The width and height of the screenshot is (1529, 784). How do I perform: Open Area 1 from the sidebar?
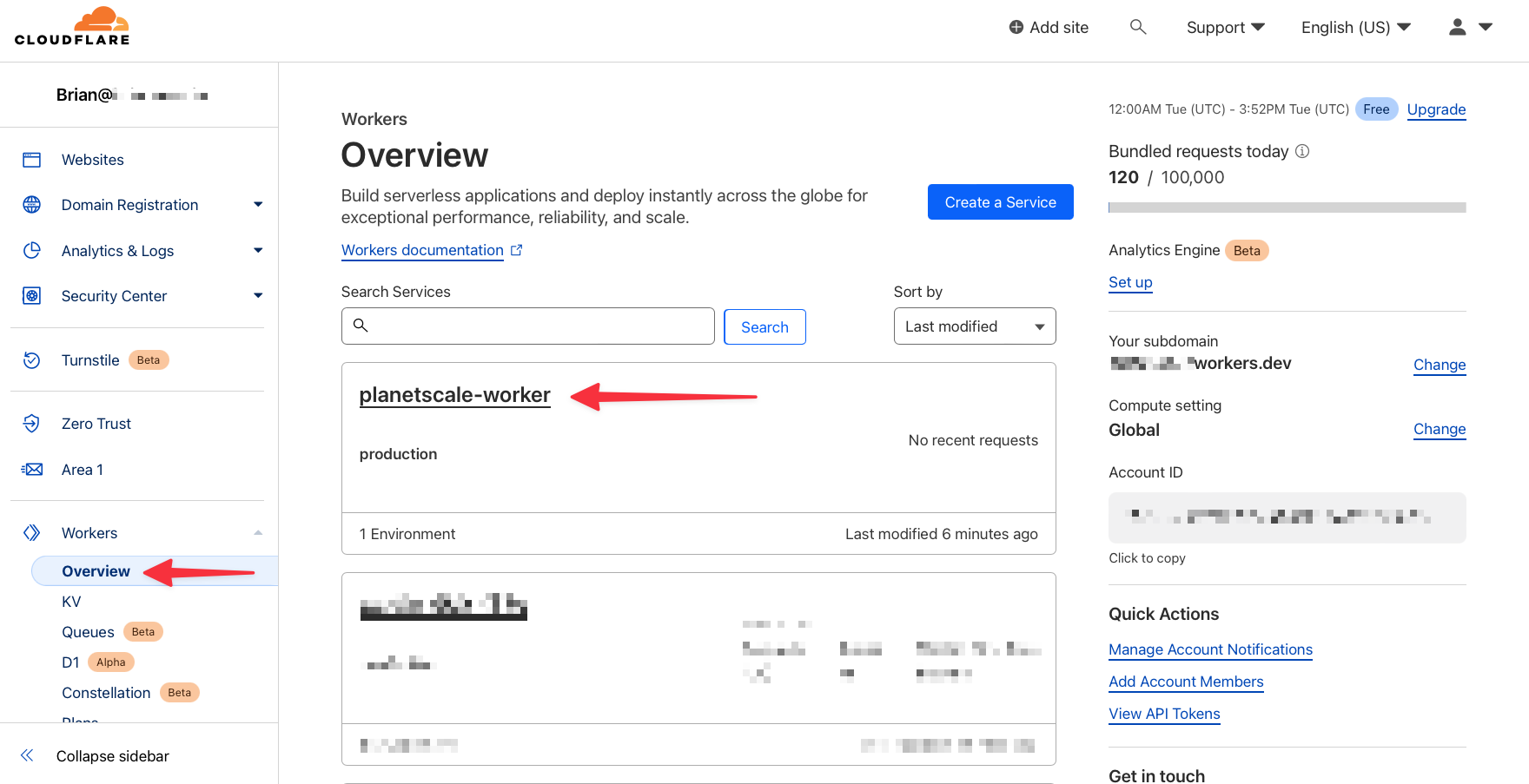[x=83, y=470]
